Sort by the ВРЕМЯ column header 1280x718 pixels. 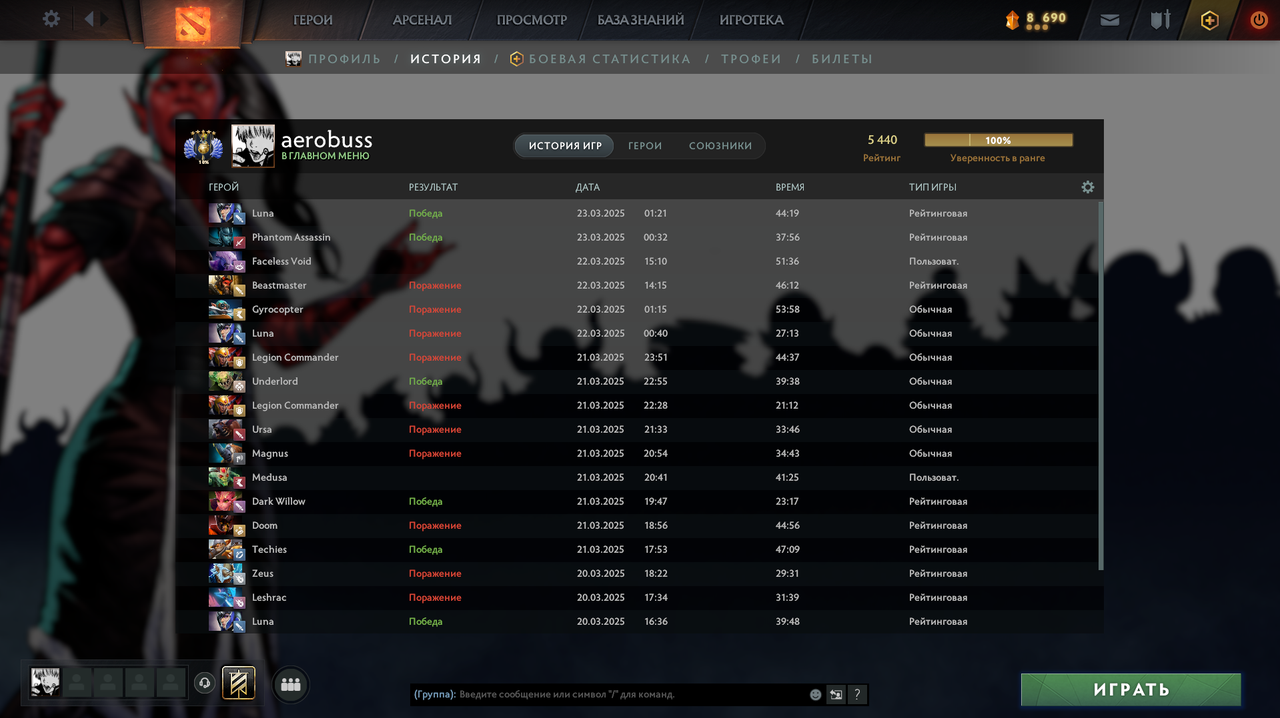pos(790,187)
